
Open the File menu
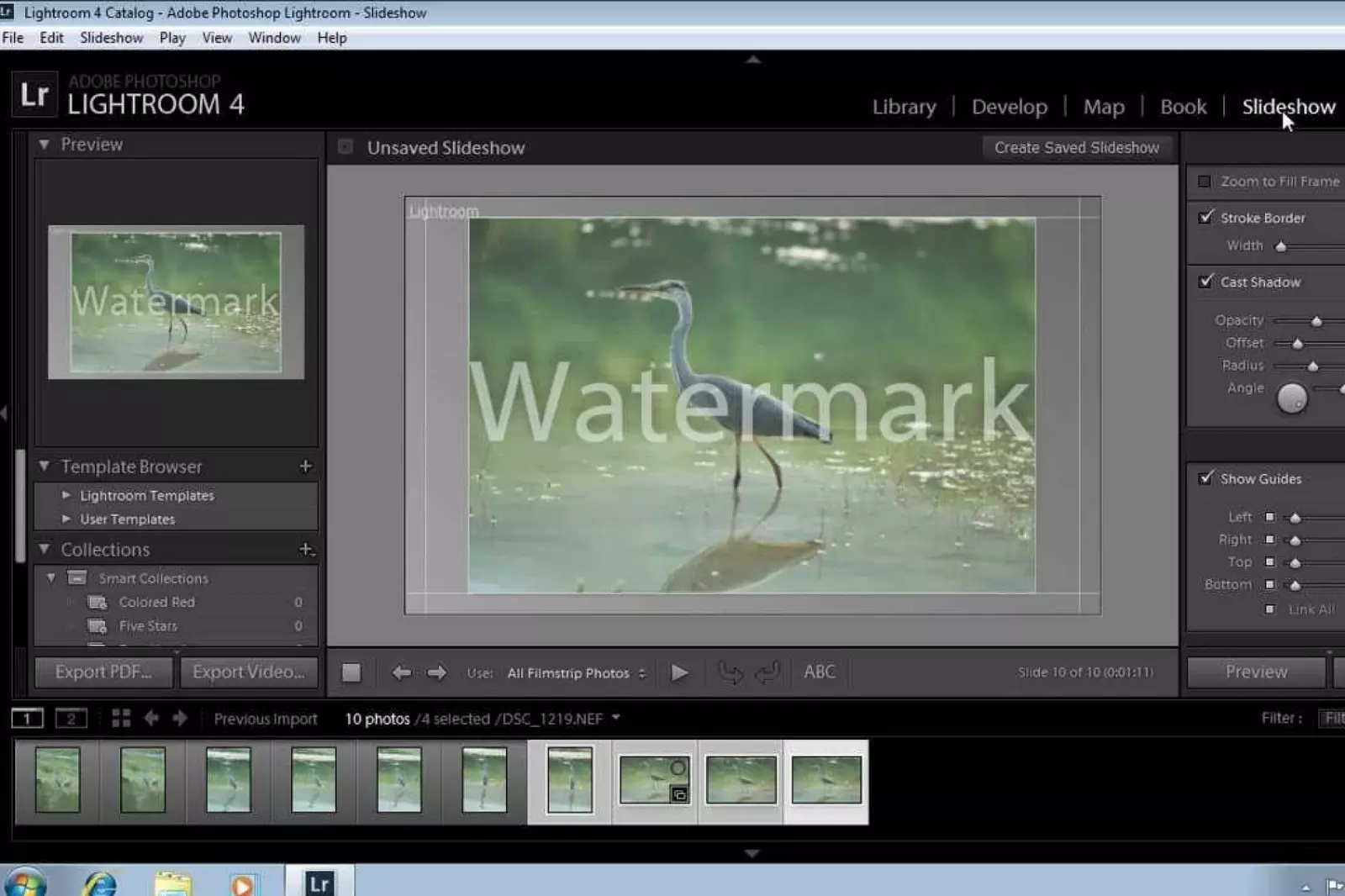(x=13, y=38)
